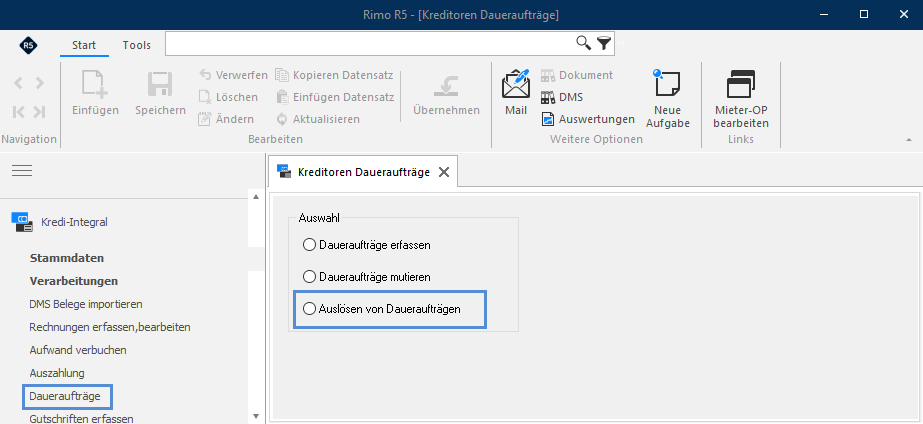This screenshot has height=424, width=923.
Task: Select Auslösen von Daueraufträgen radio button
Action: click(309, 309)
